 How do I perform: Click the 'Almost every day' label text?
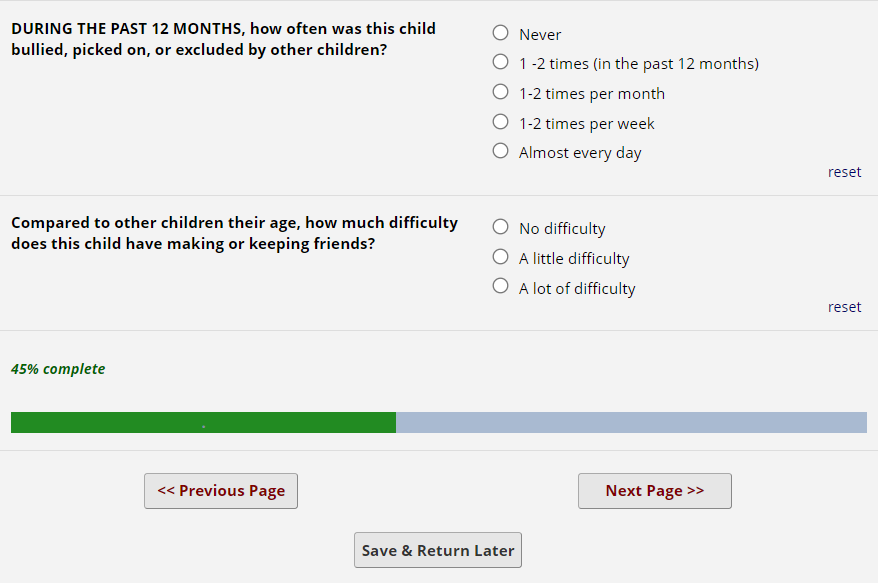click(580, 153)
